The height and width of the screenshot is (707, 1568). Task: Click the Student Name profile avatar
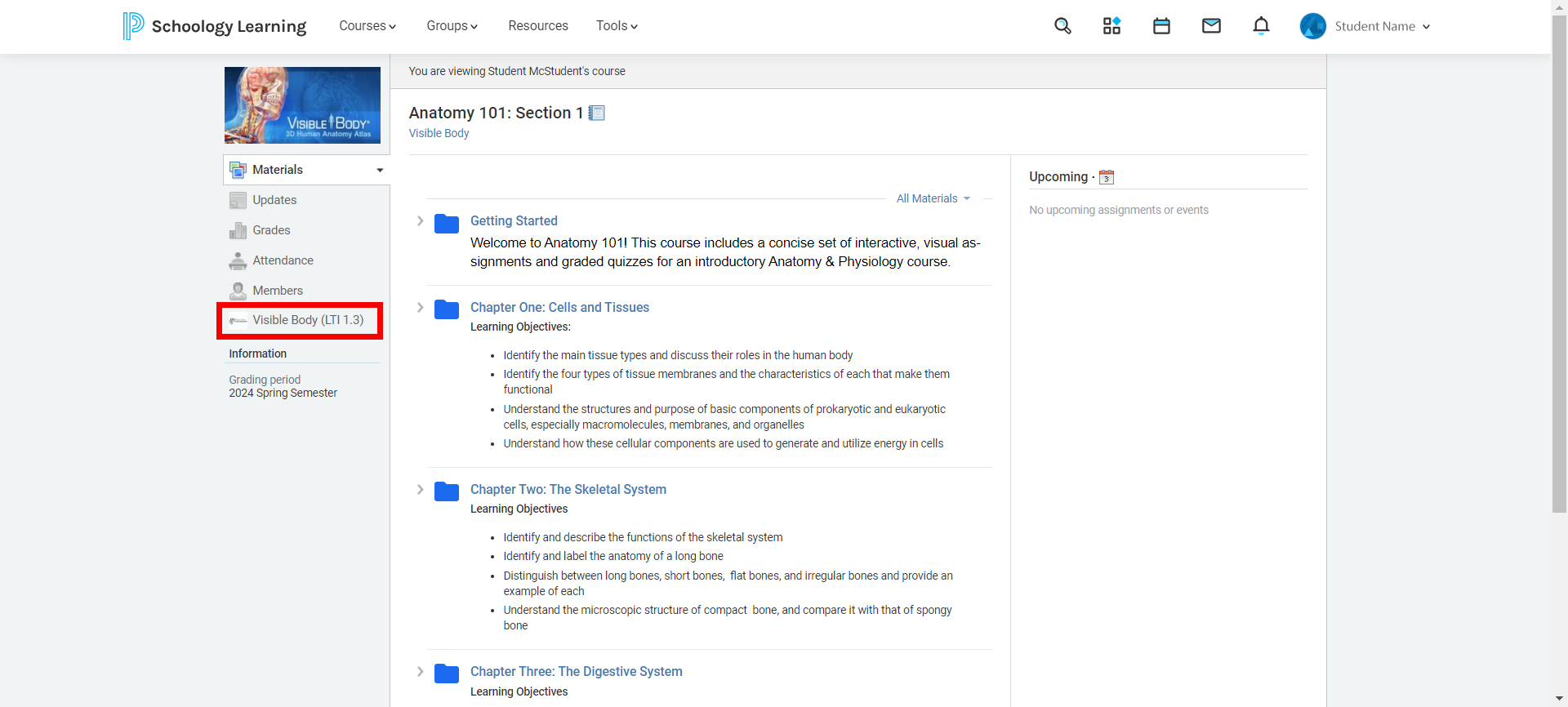pos(1312,26)
